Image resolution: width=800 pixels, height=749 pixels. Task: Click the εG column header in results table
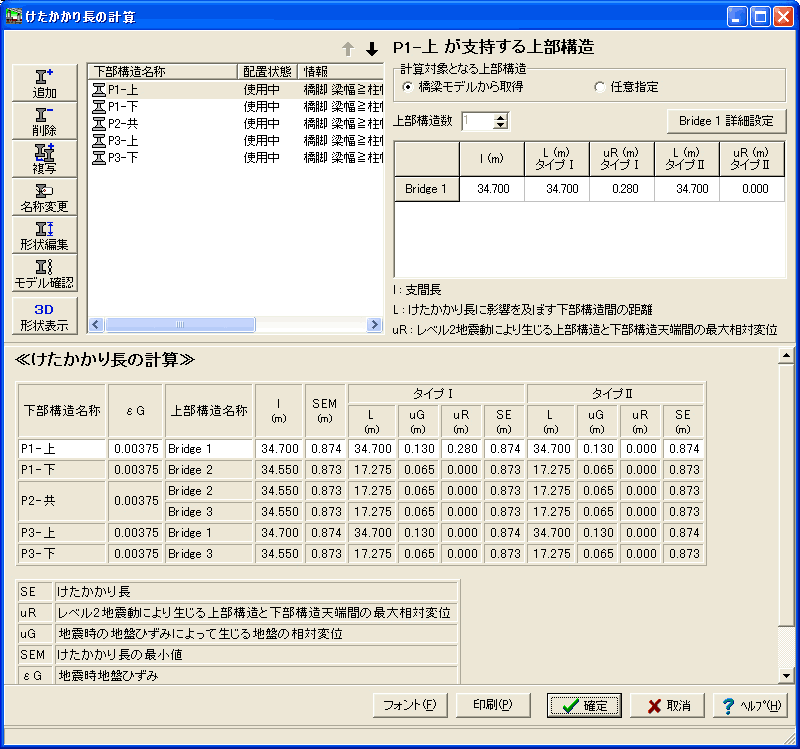point(135,411)
